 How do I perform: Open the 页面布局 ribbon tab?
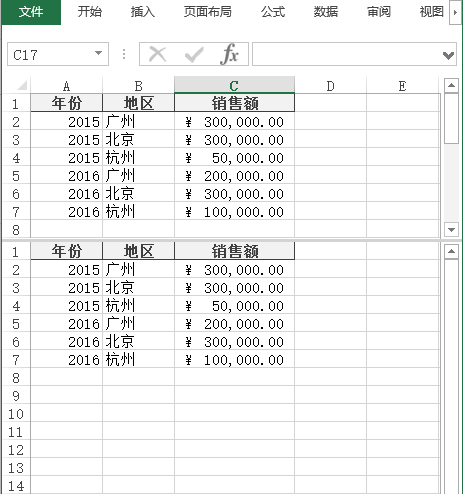tap(208, 12)
